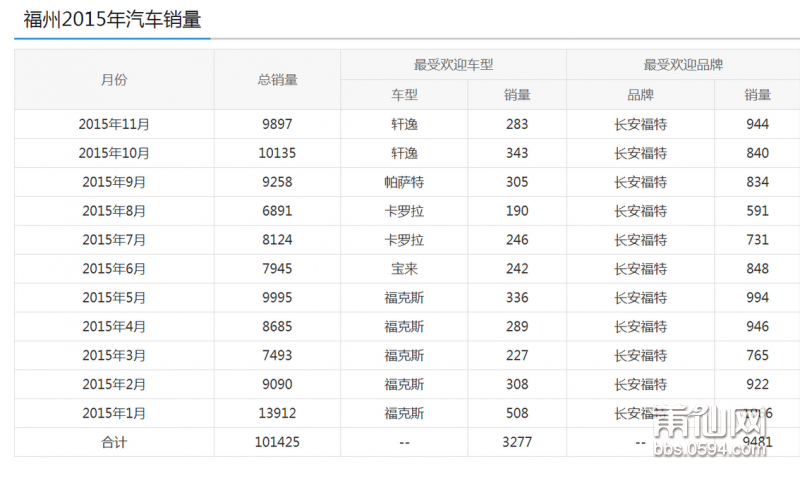Click brand sales value 922
The image size is (800, 488).
[757, 384]
